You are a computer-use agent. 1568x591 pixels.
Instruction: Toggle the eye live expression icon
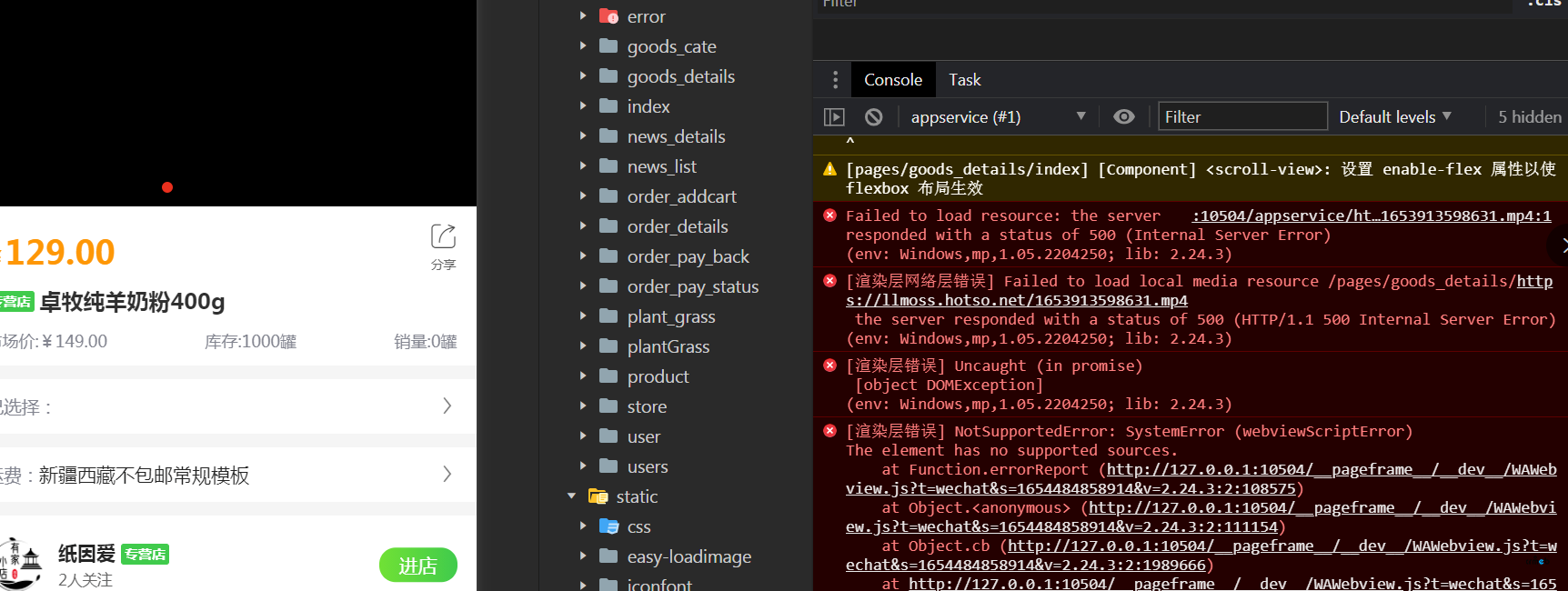pyautogui.click(x=1124, y=117)
